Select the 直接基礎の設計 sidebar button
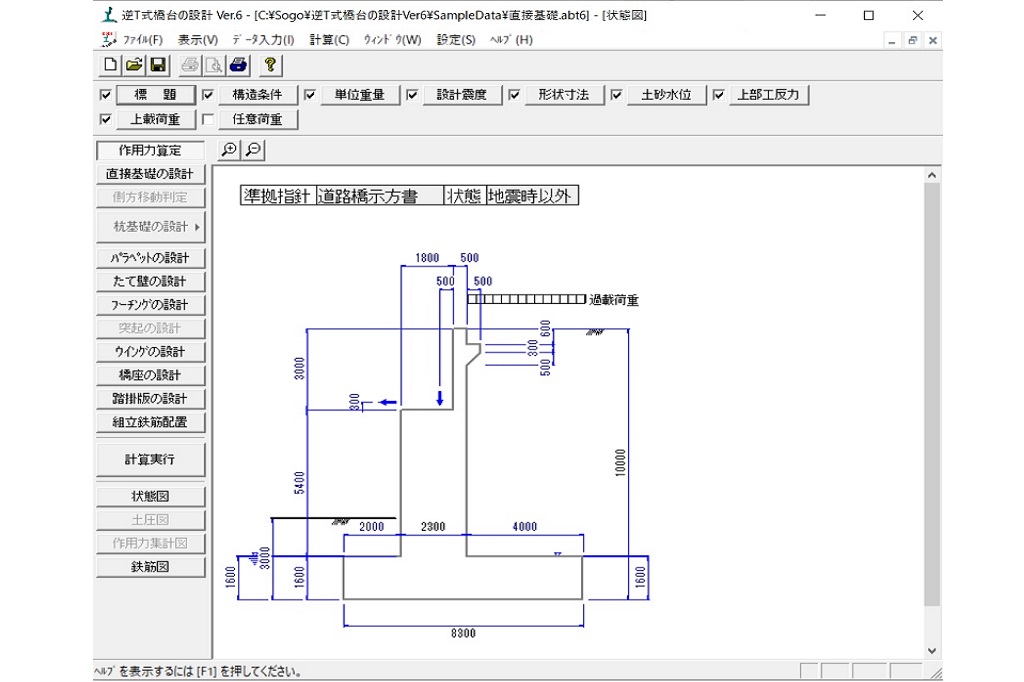1024x682 pixels. pyautogui.click(x=150, y=174)
